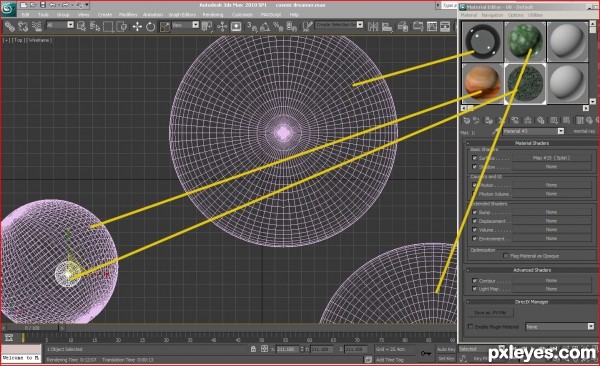
Task: Click Assign Material to Selection icon
Action: tap(489, 120)
